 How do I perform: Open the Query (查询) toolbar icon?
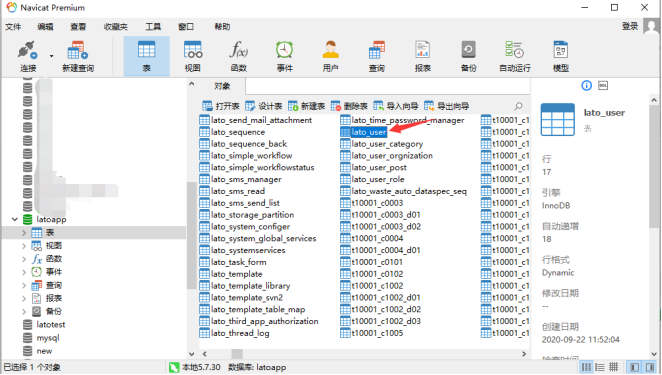pyautogui.click(x=377, y=56)
